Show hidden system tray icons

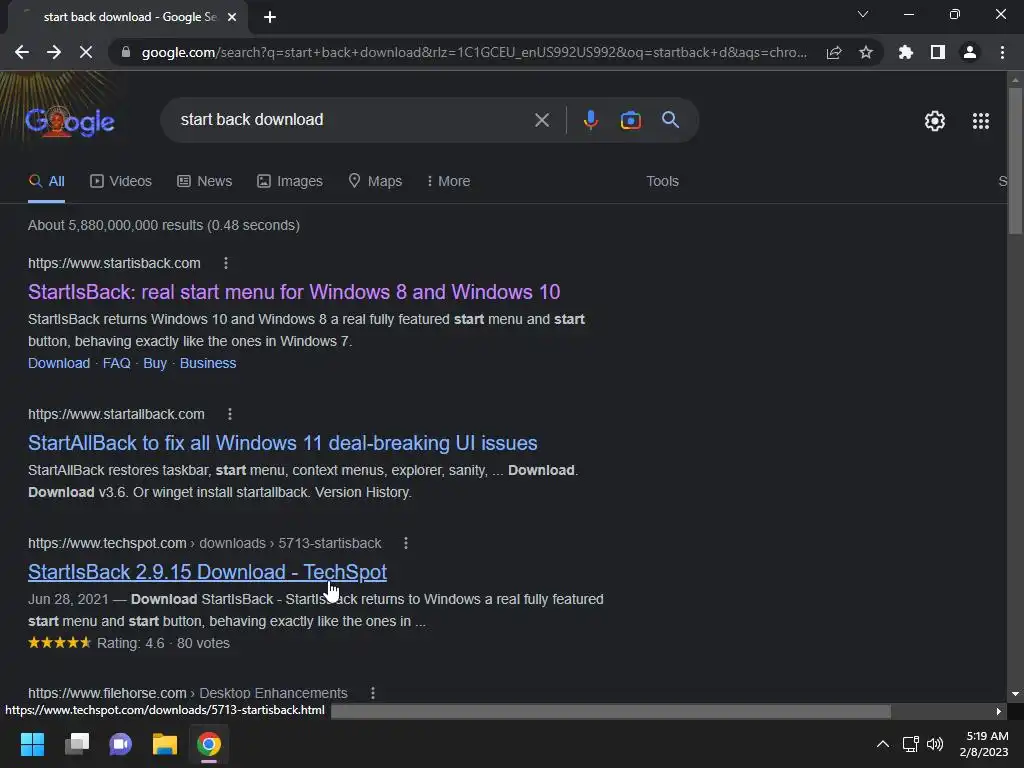pos(882,744)
